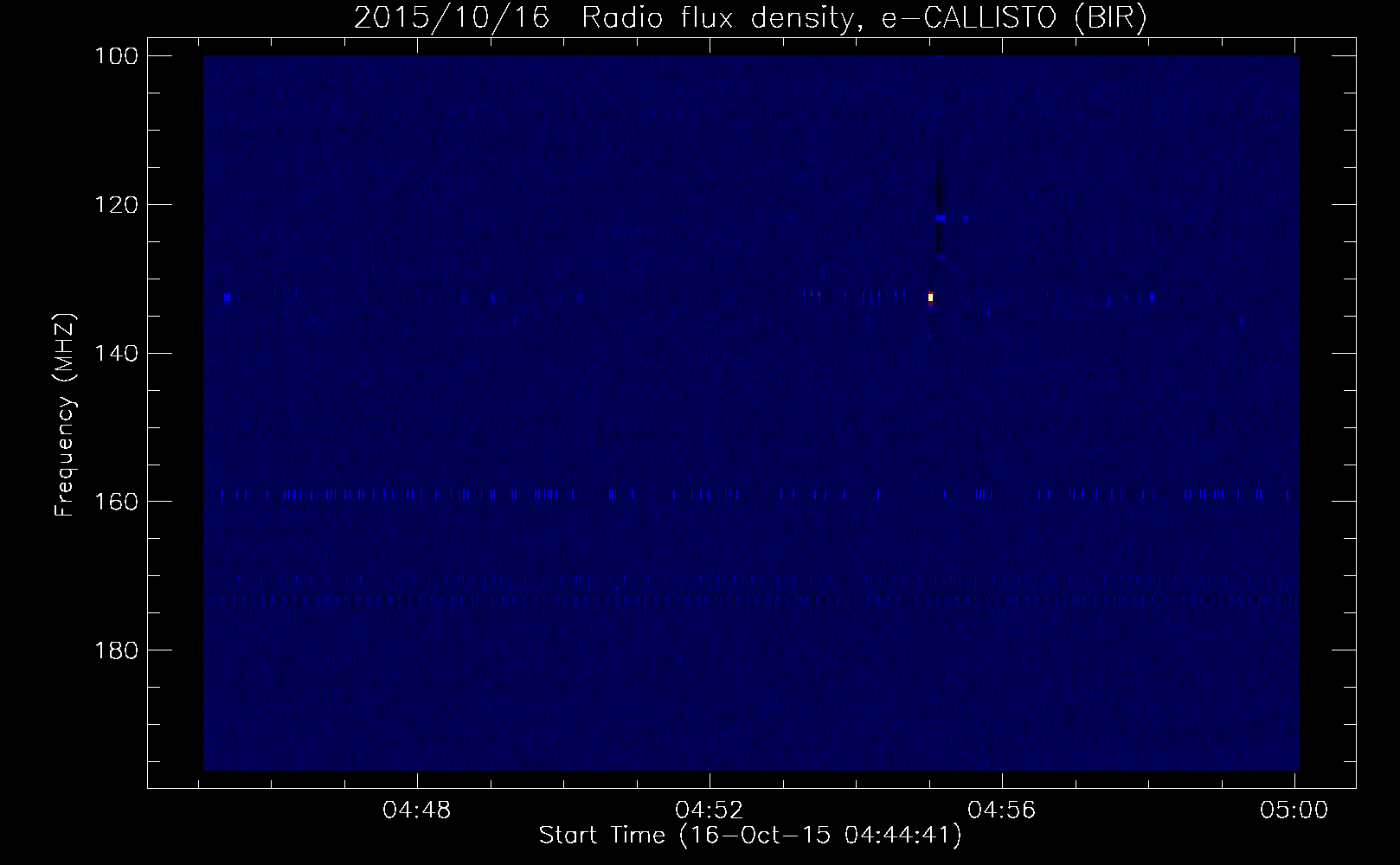Viewport: 1400px width, 865px height.
Task: Click the plot title "Radio flux density, e-CALLISTO (BIR)"
Action: point(864,17)
